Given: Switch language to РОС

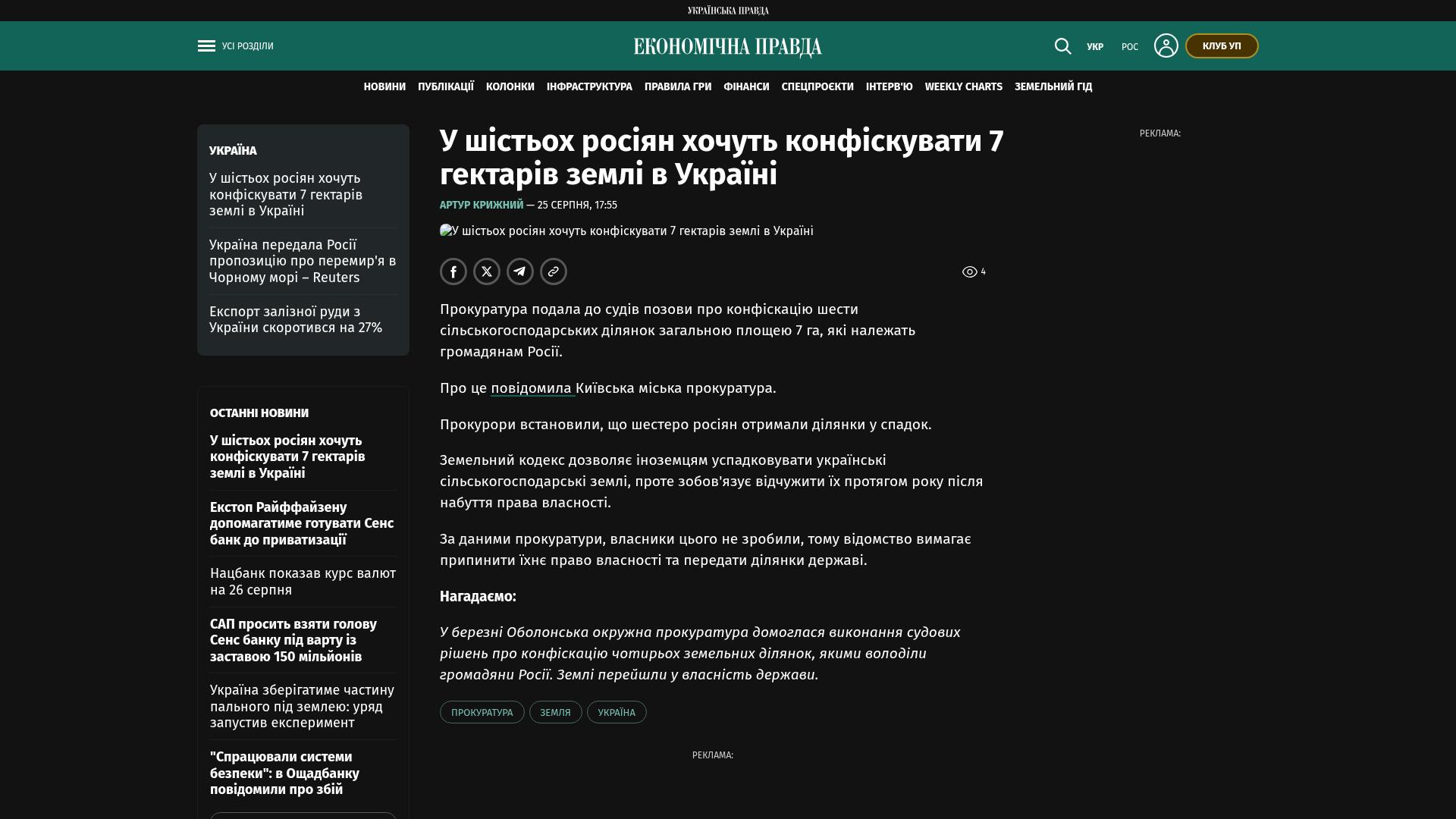Looking at the screenshot, I should (x=1130, y=47).
